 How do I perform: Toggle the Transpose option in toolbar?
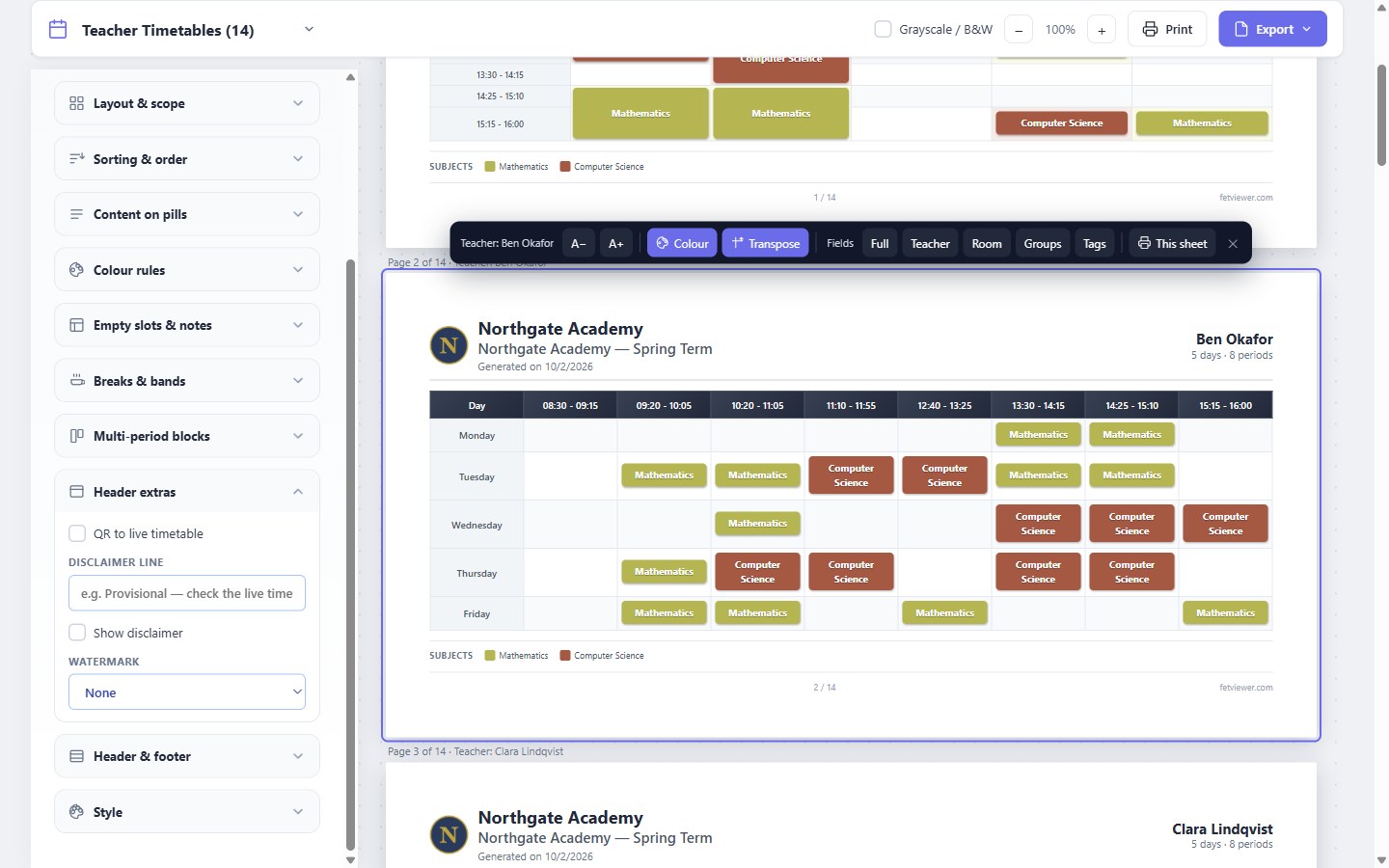tap(766, 243)
